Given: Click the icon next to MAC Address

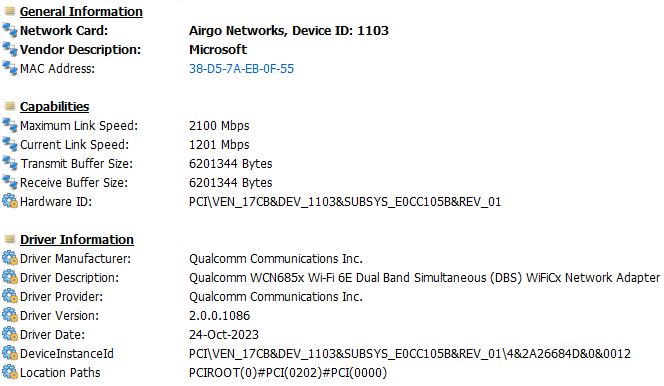Looking at the screenshot, I should (x=10, y=69).
